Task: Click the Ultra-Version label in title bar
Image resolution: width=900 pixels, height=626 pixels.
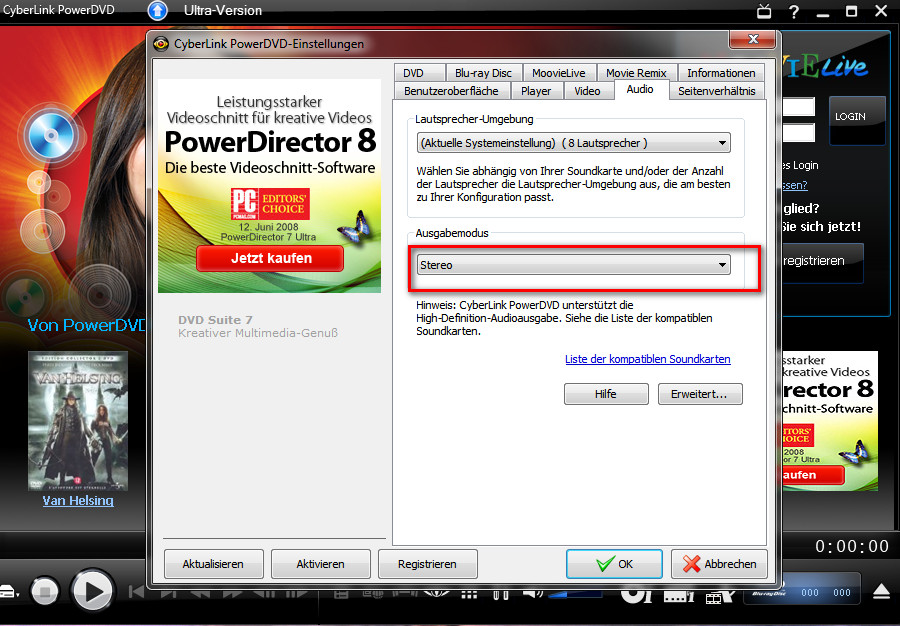Action: tap(223, 10)
